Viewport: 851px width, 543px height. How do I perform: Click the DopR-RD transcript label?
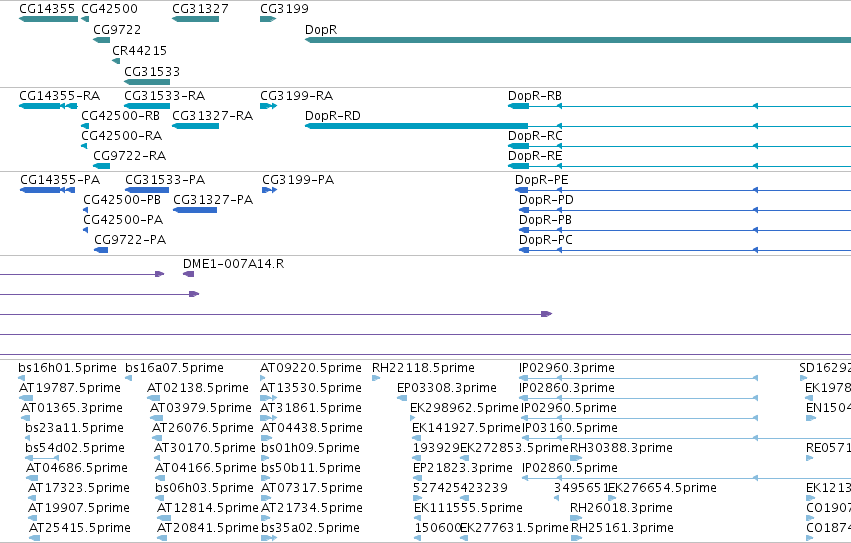tap(333, 116)
